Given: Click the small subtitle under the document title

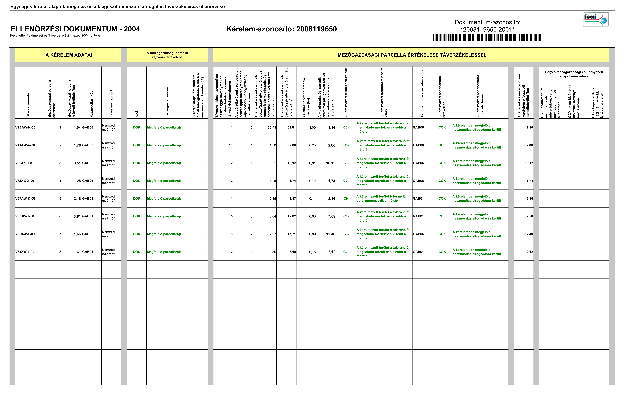Looking at the screenshot, I should point(55,36).
